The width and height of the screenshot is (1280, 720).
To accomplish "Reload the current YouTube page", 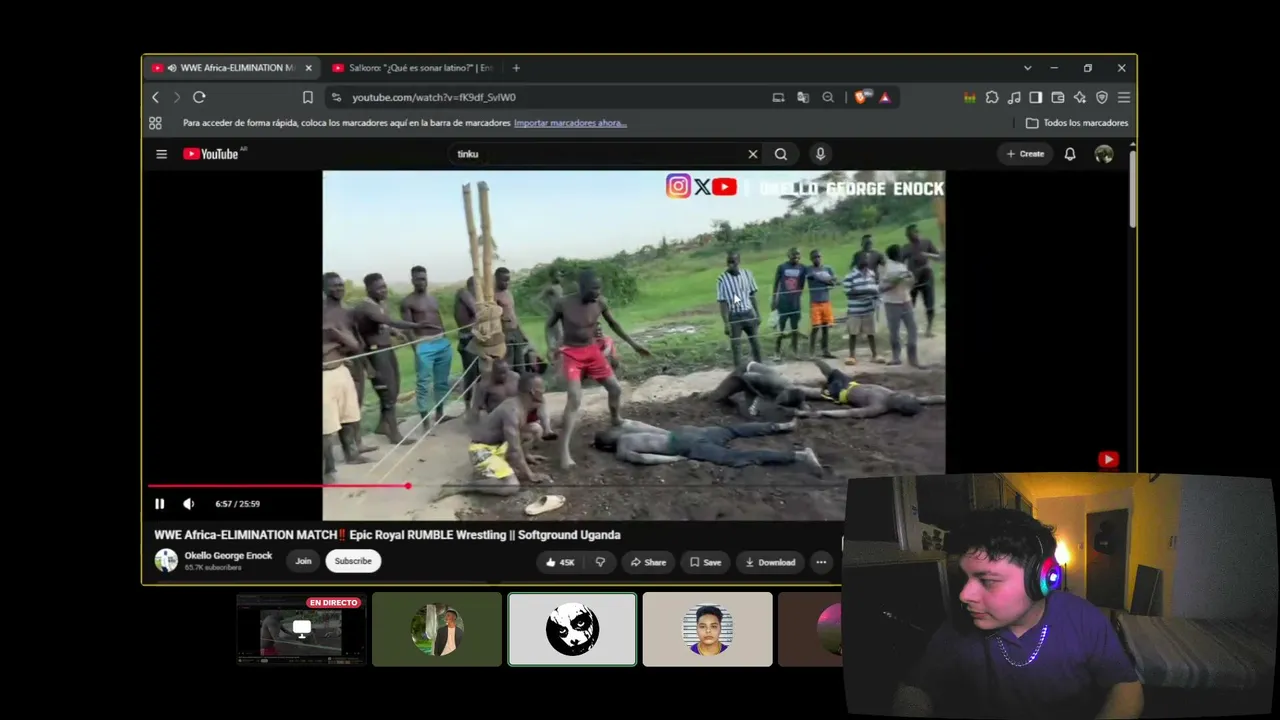I will tap(199, 97).
